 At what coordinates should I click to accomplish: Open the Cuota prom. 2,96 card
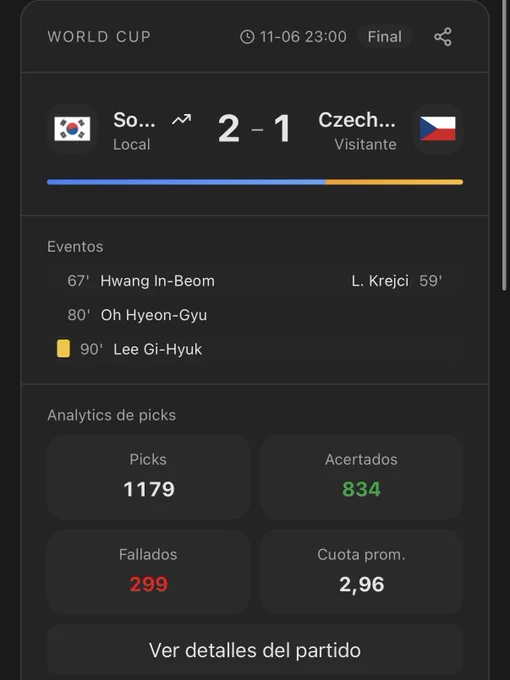[361, 572]
